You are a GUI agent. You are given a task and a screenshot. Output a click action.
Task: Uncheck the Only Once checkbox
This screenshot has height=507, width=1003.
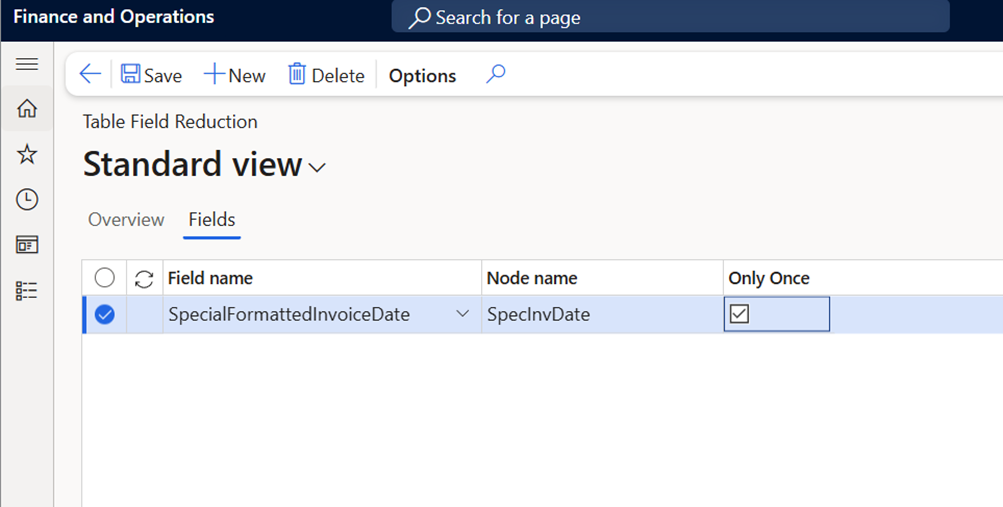click(x=739, y=314)
